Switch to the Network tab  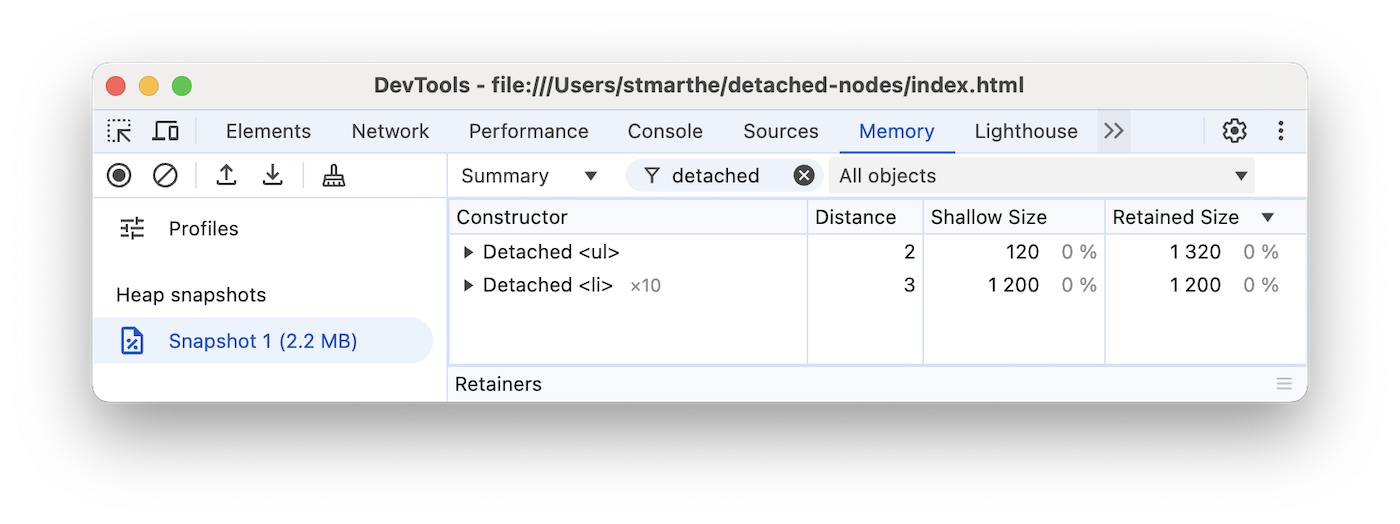click(x=390, y=131)
